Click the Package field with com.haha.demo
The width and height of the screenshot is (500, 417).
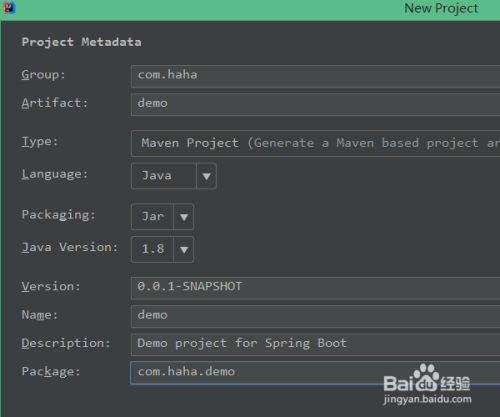click(315, 373)
